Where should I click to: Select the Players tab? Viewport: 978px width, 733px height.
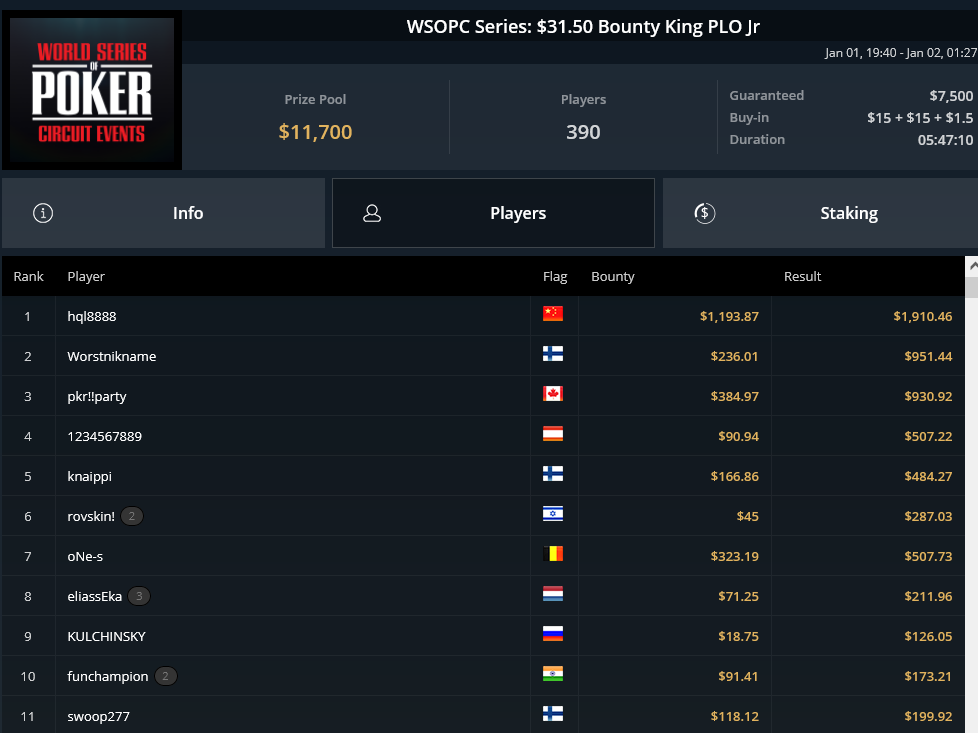(x=493, y=213)
